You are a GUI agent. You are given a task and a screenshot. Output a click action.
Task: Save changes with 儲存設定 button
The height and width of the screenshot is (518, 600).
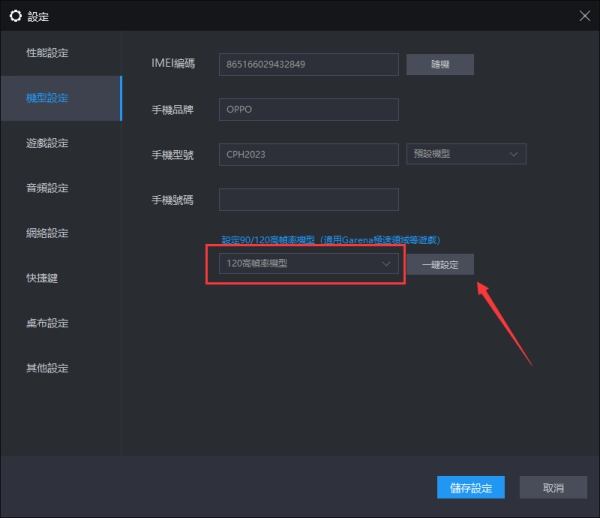(x=471, y=488)
